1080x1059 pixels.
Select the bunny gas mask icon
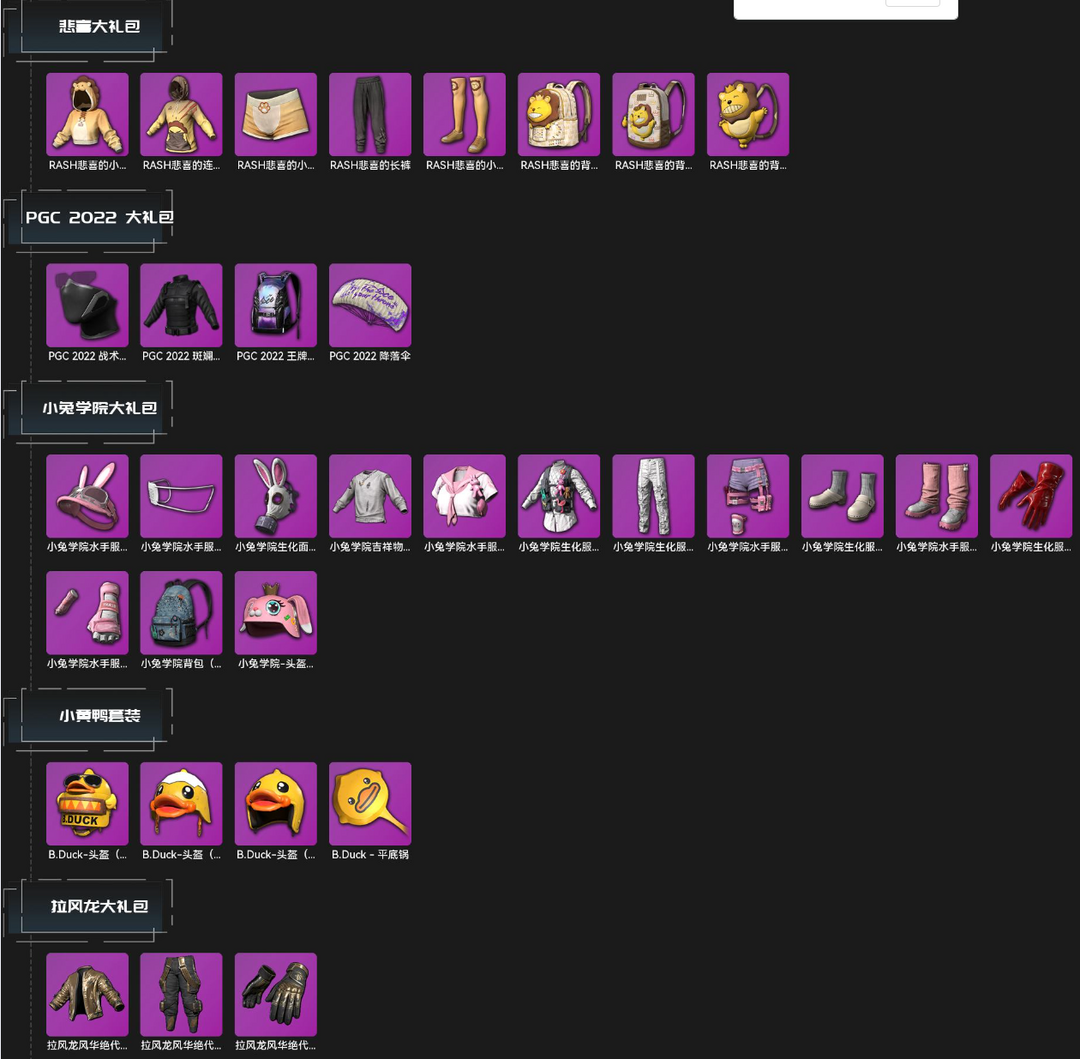pos(276,496)
